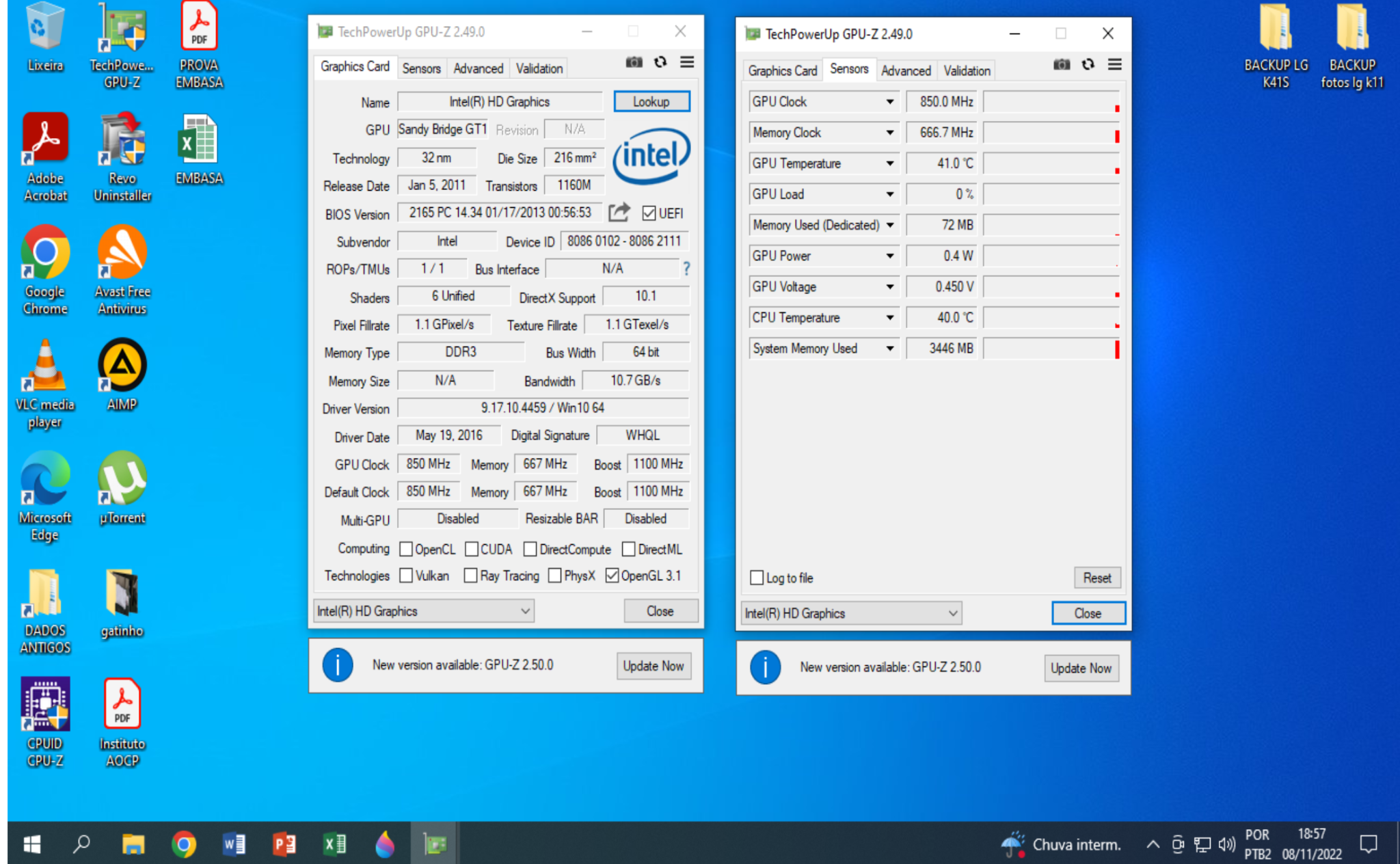Open BACKUP LG K41S folder
The width and height of the screenshot is (1400, 864).
coord(1276,46)
